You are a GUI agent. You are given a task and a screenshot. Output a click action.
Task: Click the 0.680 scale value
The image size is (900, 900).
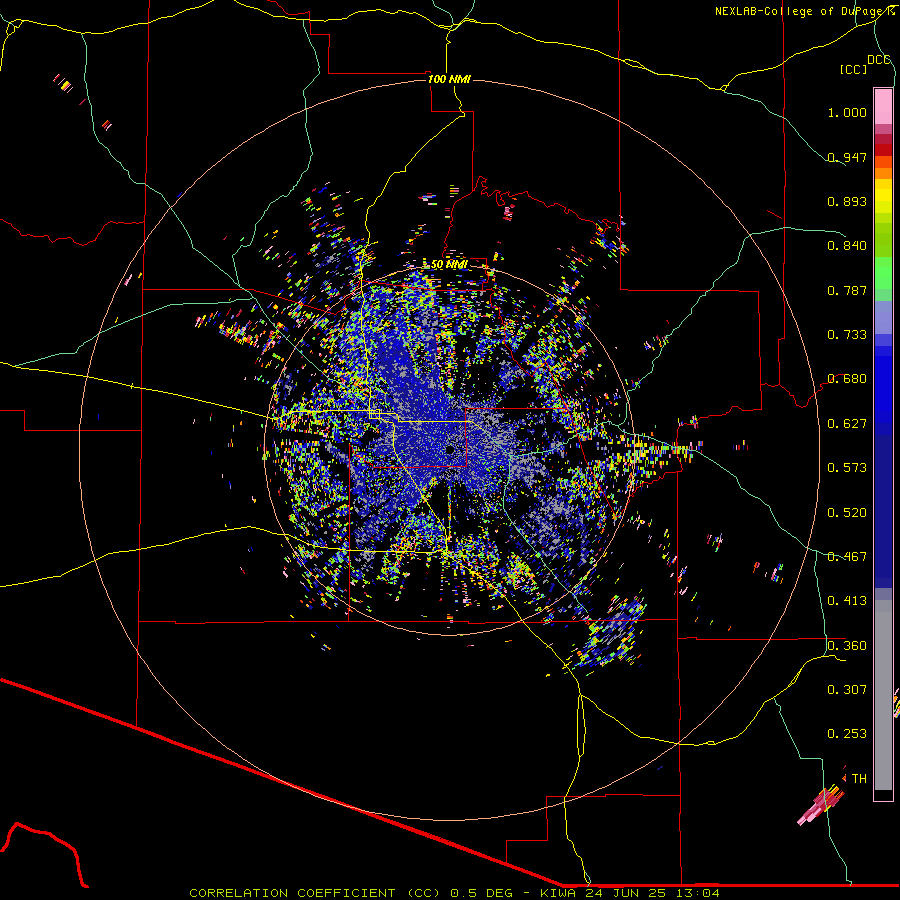(847, 379)
